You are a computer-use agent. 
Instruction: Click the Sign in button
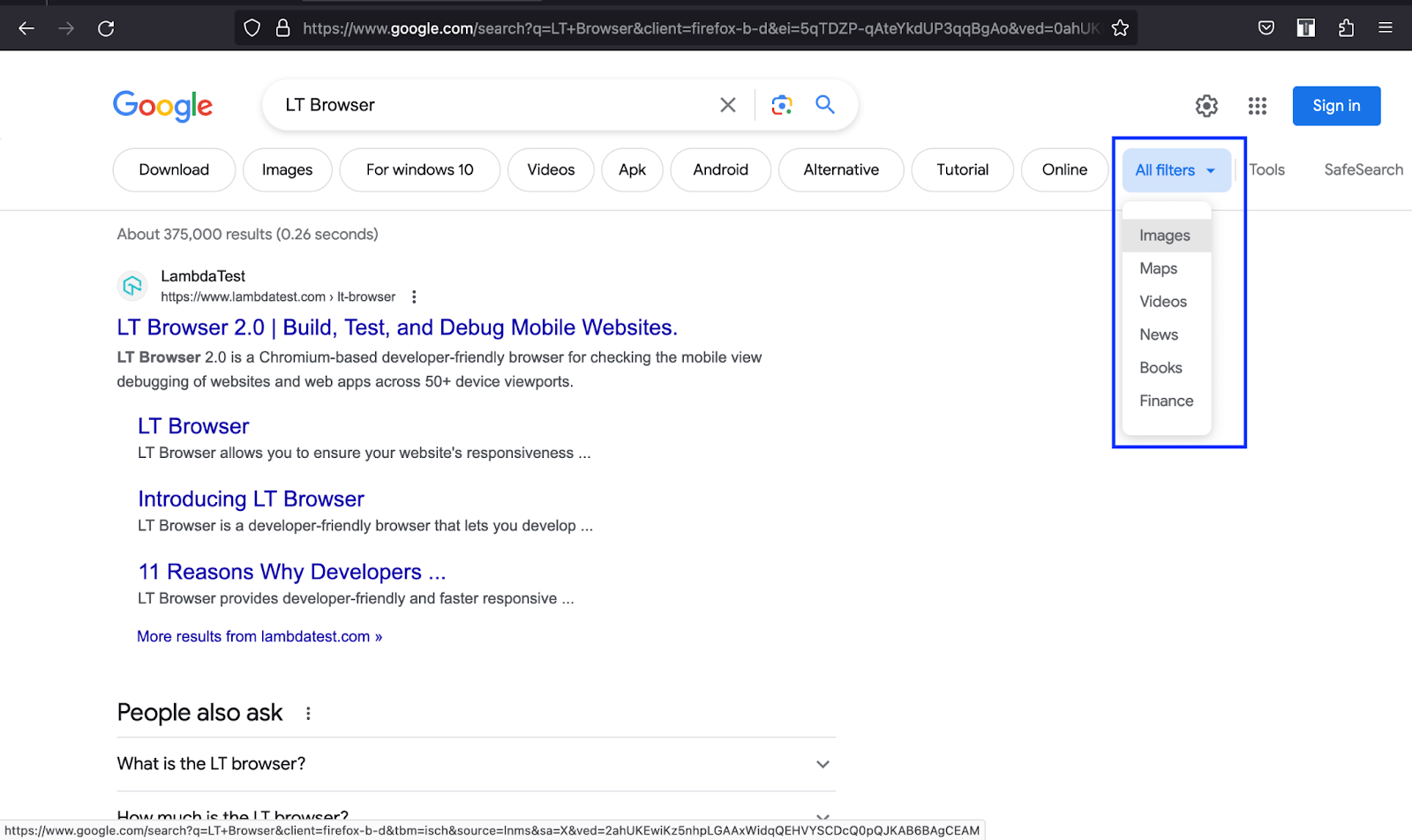pyautogui.click(x=1335, y=106)
